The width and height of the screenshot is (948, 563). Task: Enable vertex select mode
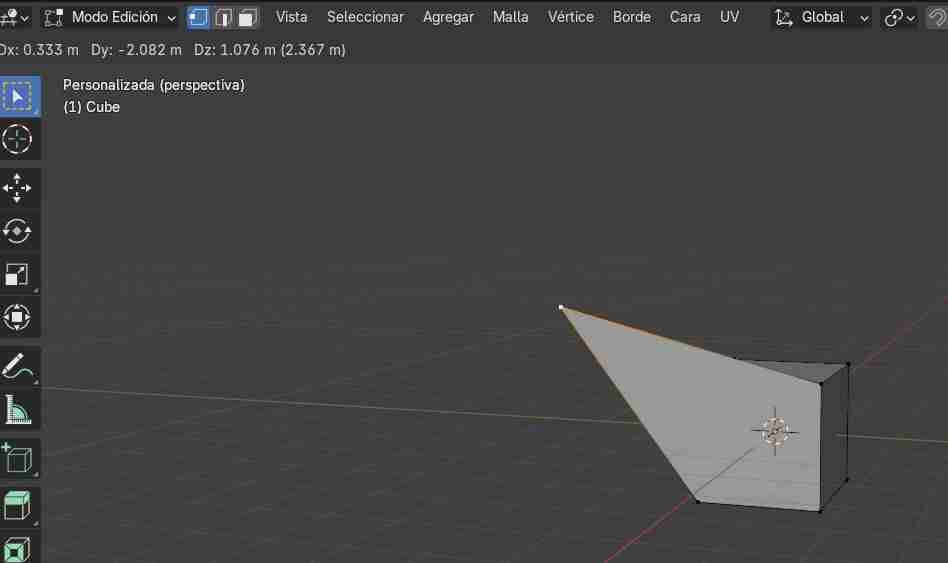pyautogui.click(x=198, y=18)
